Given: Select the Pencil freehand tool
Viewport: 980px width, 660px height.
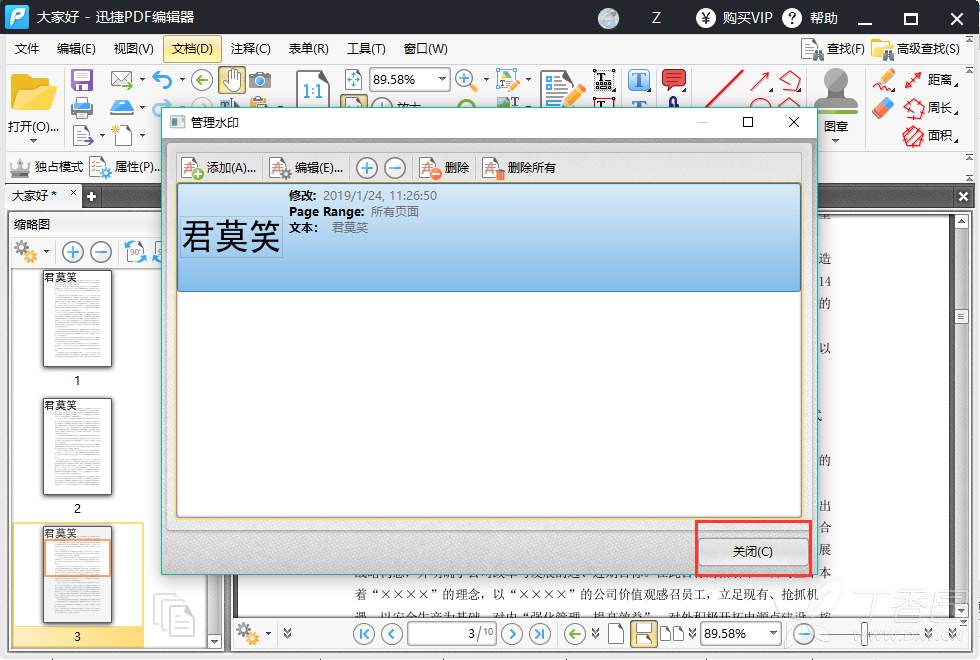Looking at the screenshot, I should coord(884,80).
